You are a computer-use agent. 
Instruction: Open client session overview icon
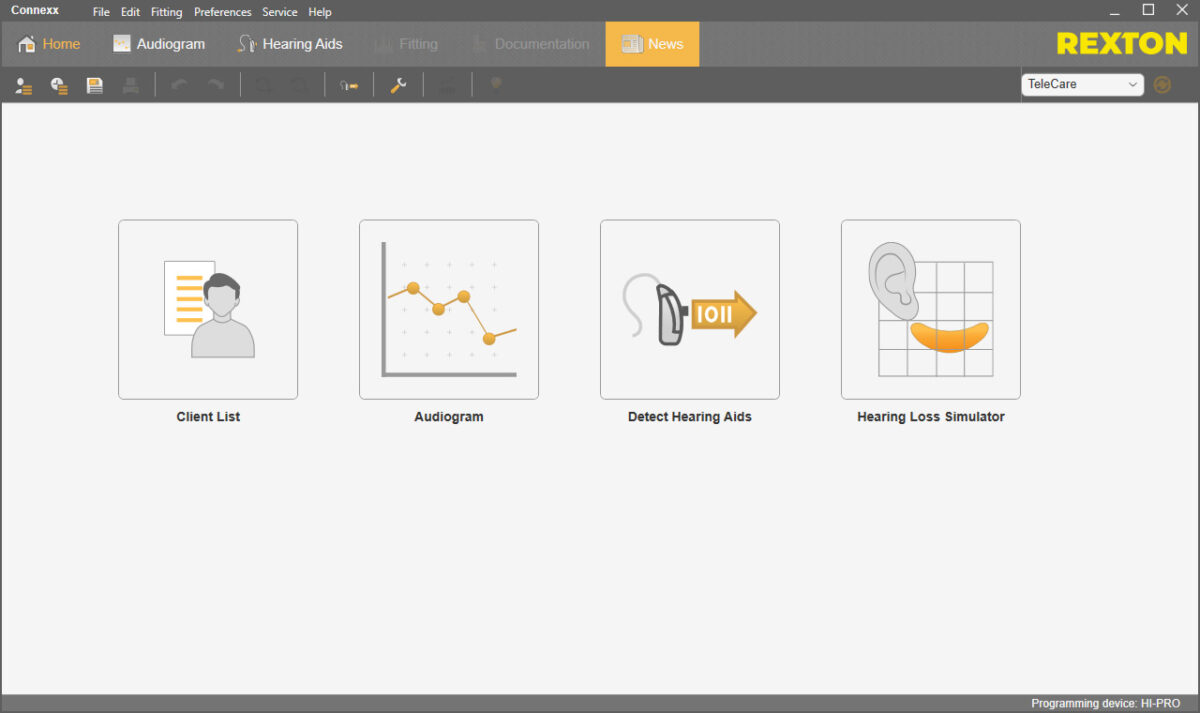tap(59, 85)
